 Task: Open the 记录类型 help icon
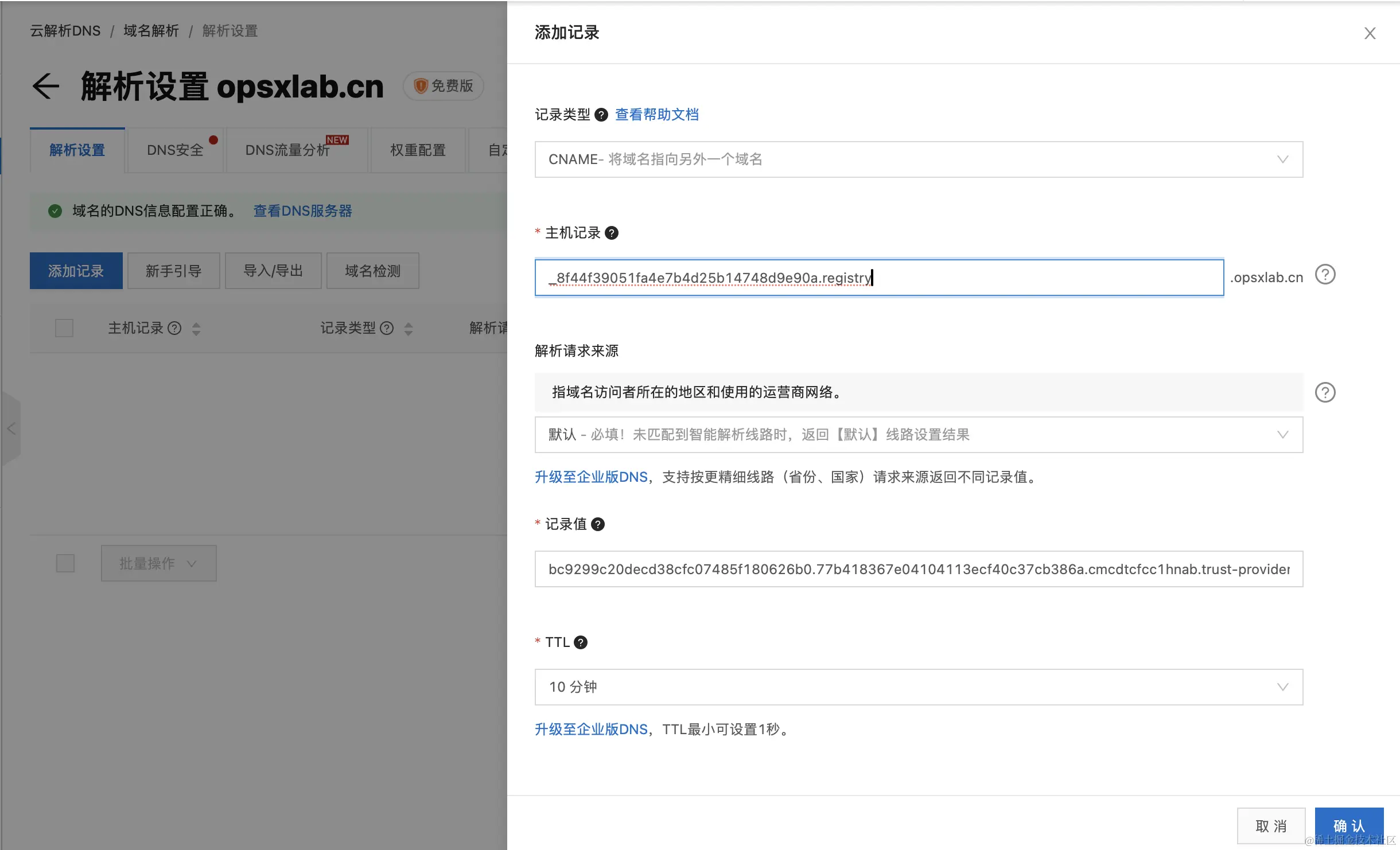[x=600, y=115]
